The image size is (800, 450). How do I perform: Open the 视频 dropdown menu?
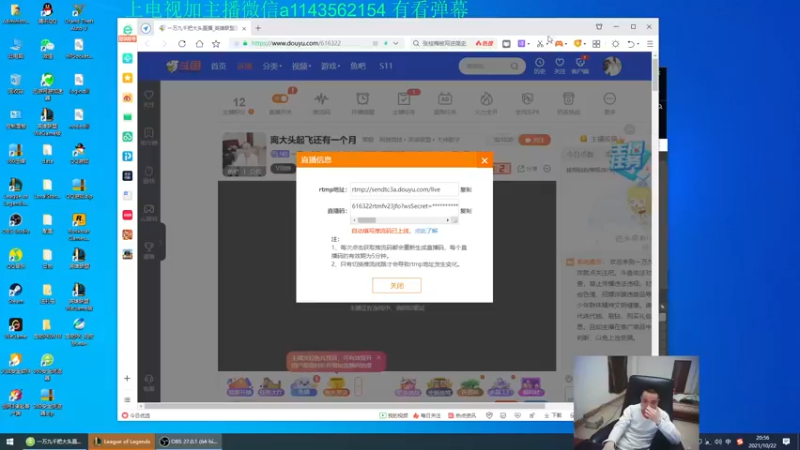[x=301, y=66]
